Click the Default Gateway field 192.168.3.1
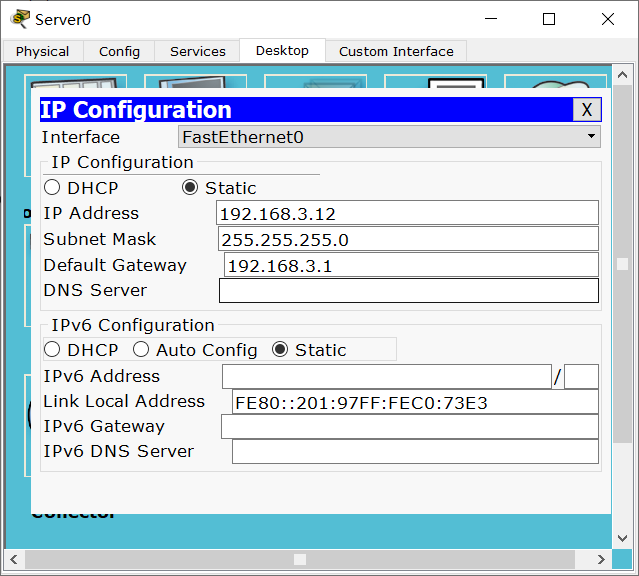The height and width of the screenshot is (576, 639). (x=411, y=265)
